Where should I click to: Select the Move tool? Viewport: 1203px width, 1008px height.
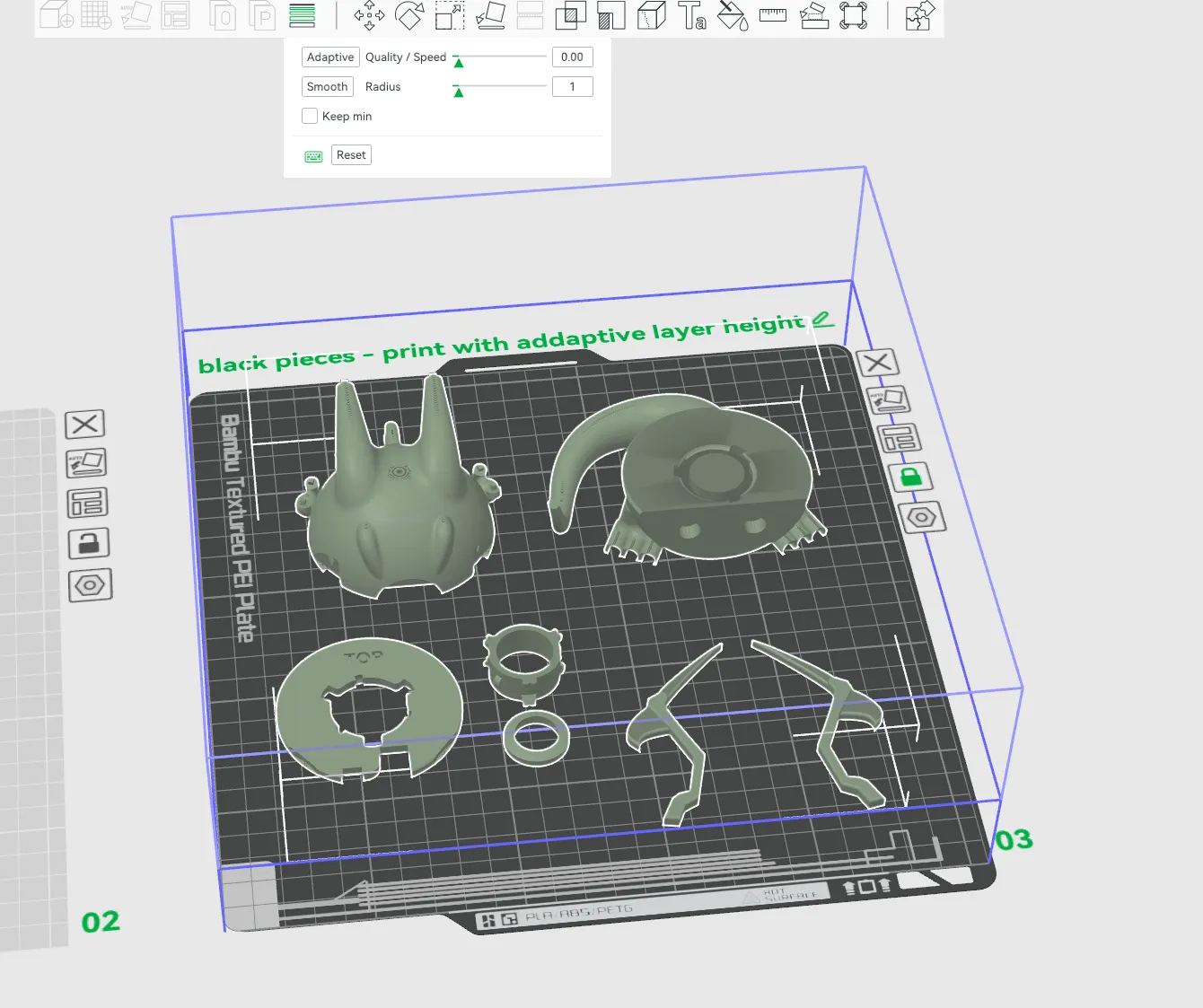(369, 15)
